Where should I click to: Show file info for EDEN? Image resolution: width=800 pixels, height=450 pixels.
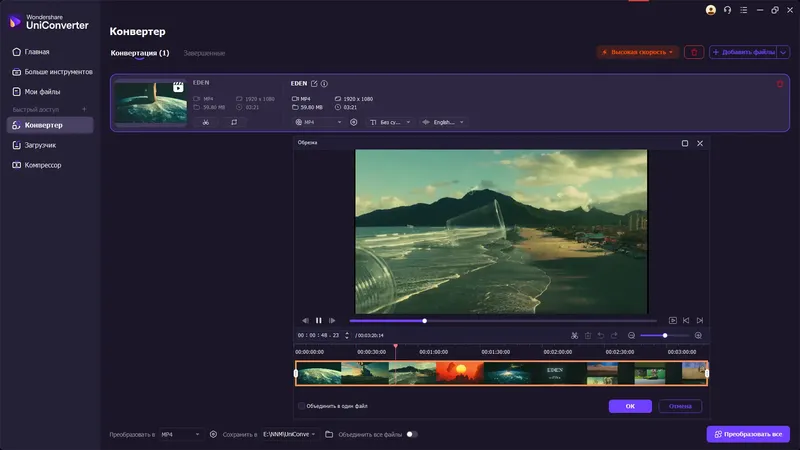(324, 84)
